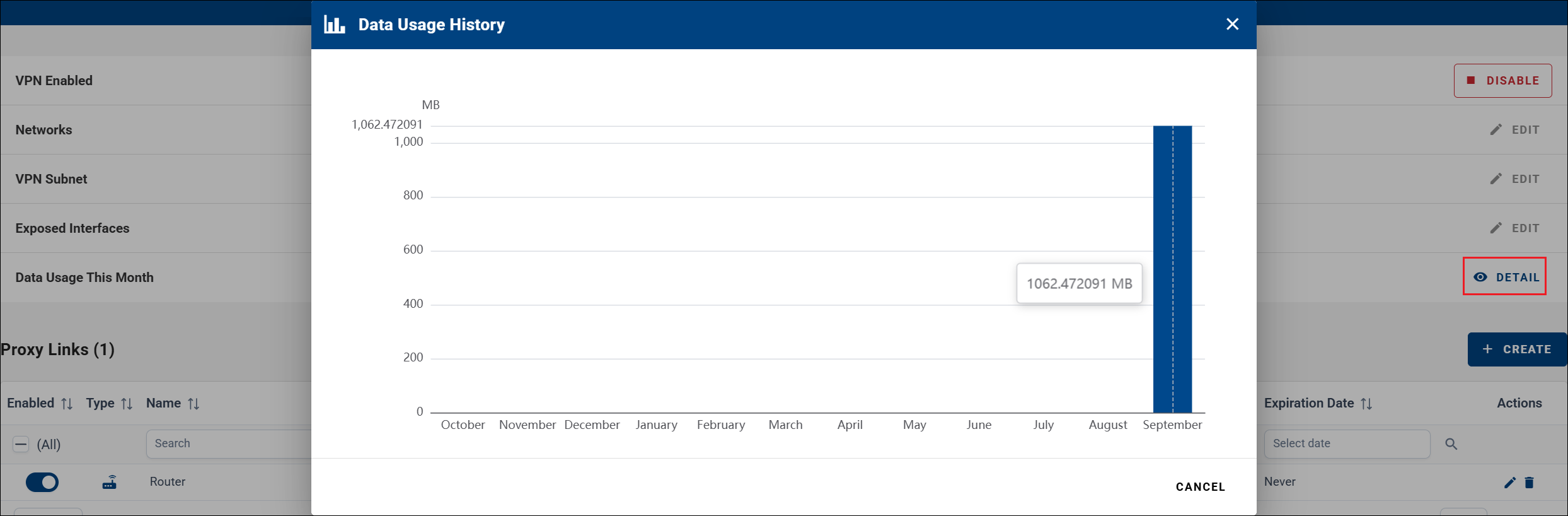Click the search magnifier icon
Screen dimensions: 1568x516
(x=1451, y=444)
